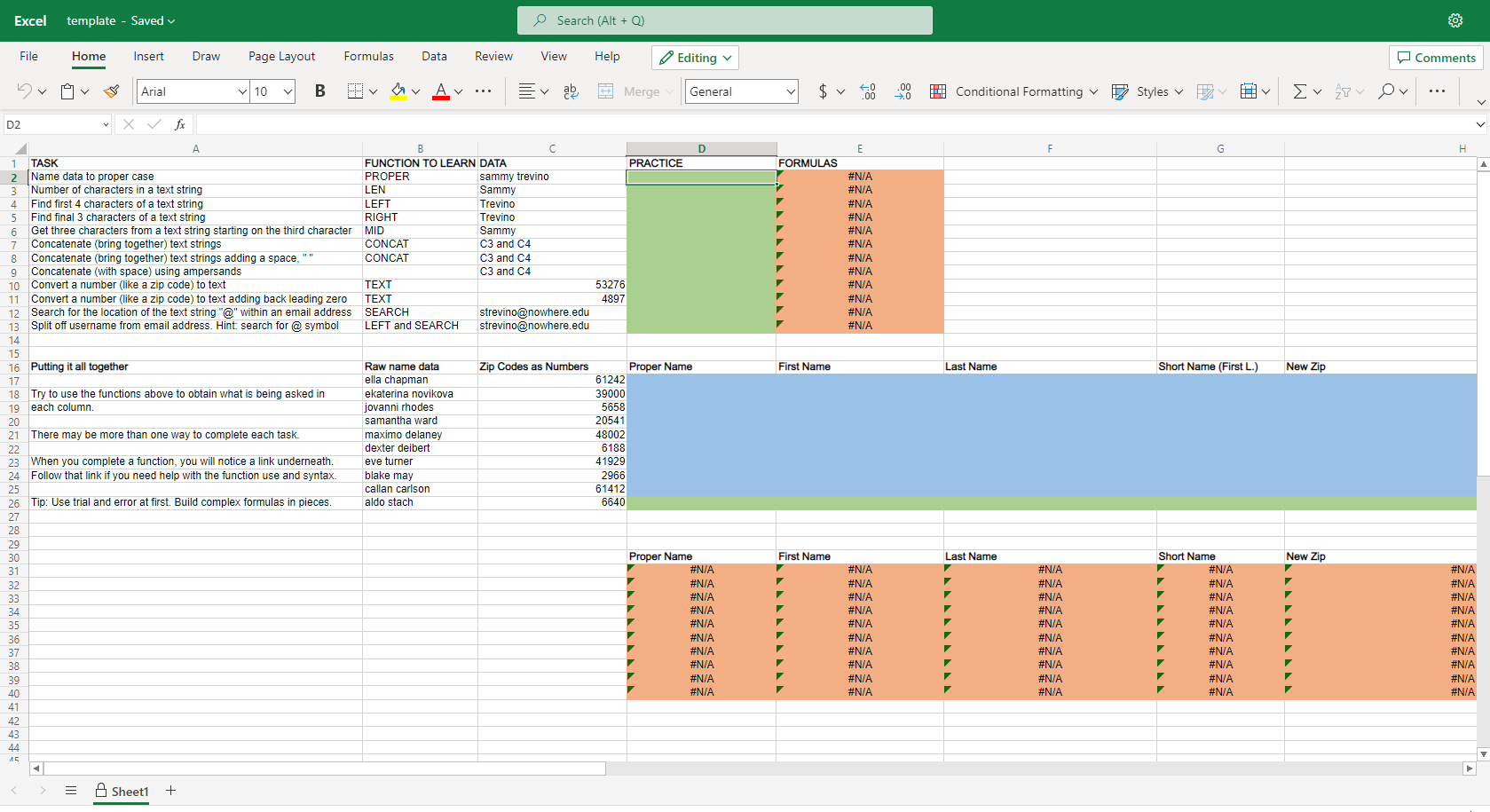
Task: Click the Excel app name
Action: tap(30, 20)
